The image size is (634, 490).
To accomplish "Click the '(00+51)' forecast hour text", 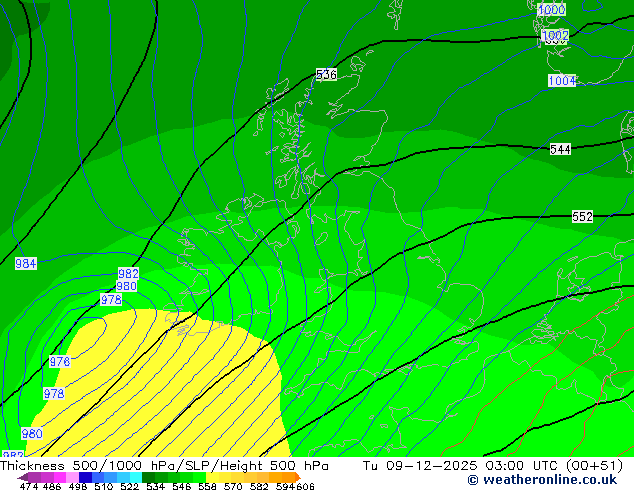I will pos(594,466).
